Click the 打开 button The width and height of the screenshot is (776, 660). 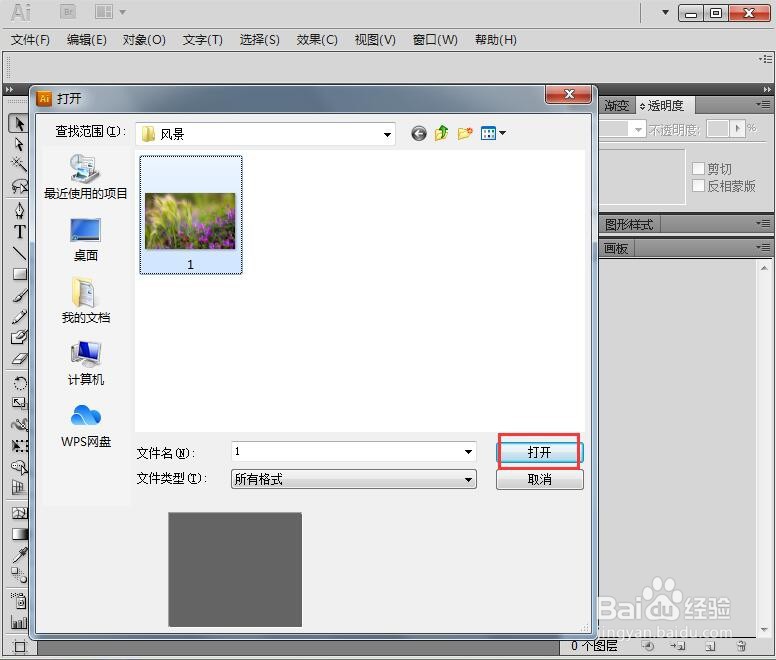point(539,452)
